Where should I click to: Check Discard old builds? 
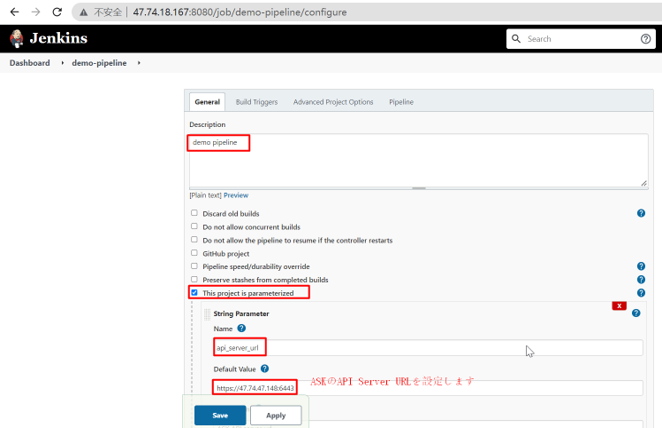pyautogui.click(x=194, y=213)
